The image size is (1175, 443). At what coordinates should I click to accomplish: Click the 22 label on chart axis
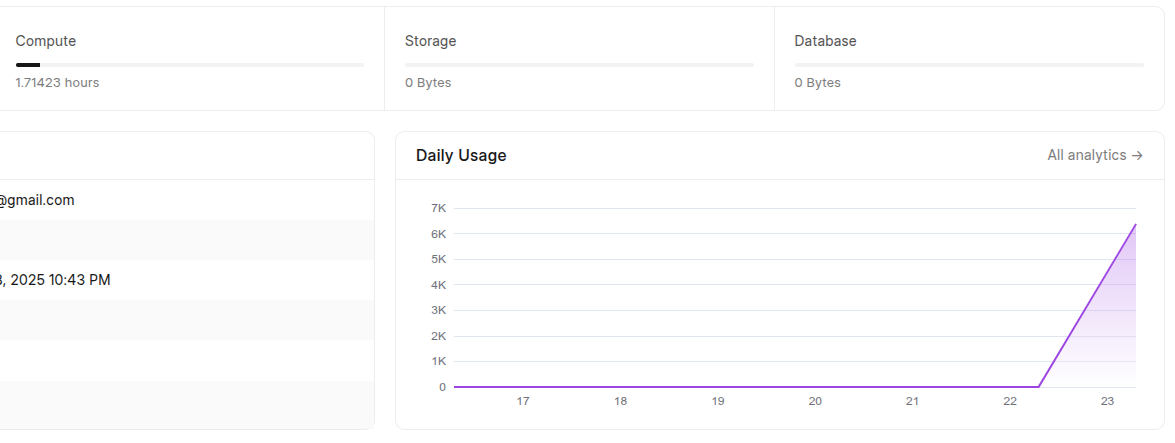pos(1009,401)
